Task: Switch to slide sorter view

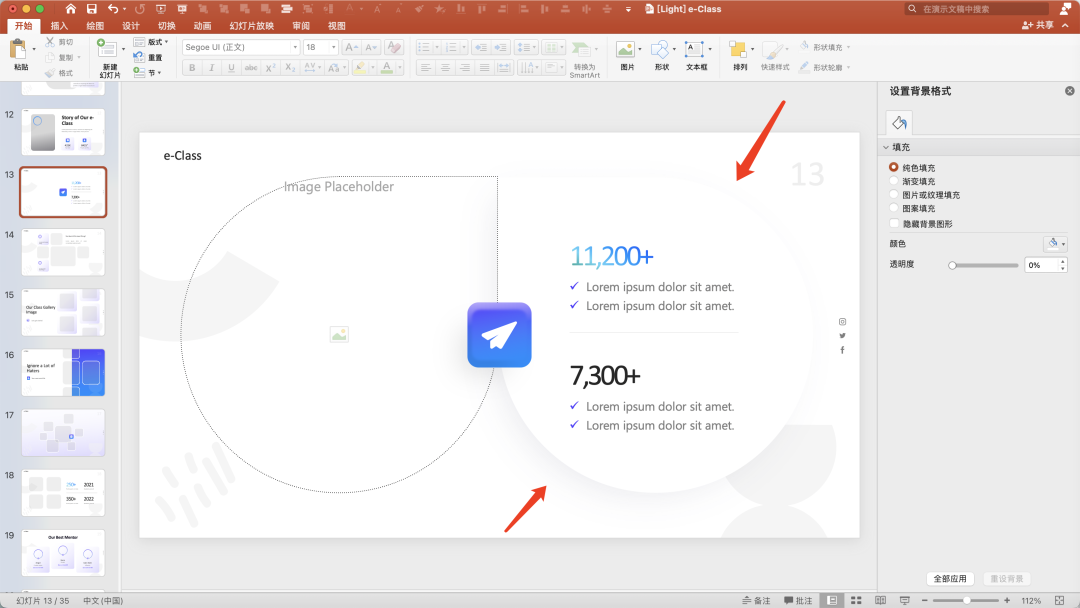Action: (856, 600)
